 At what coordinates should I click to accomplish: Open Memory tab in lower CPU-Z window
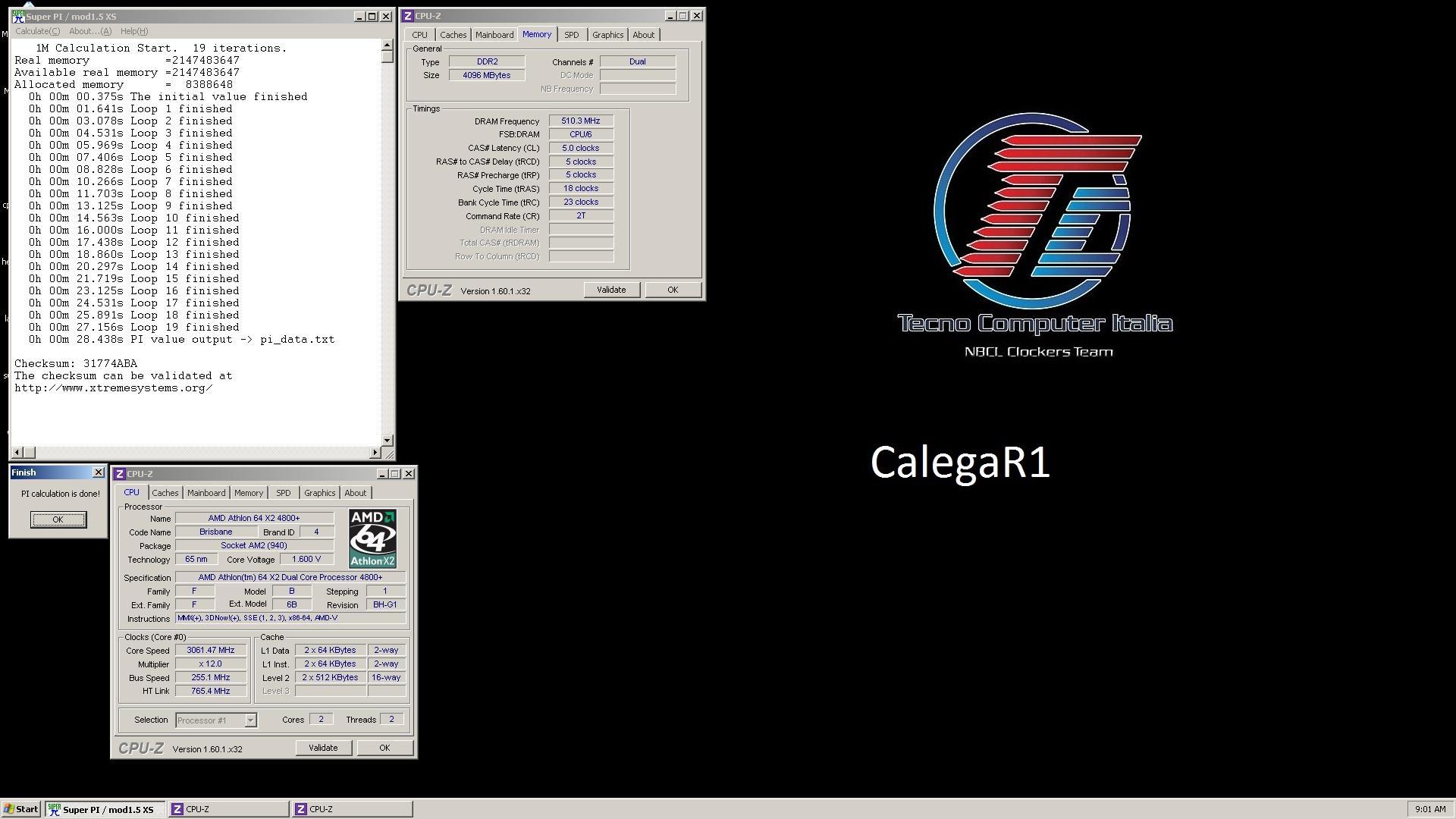coord(249,493)
